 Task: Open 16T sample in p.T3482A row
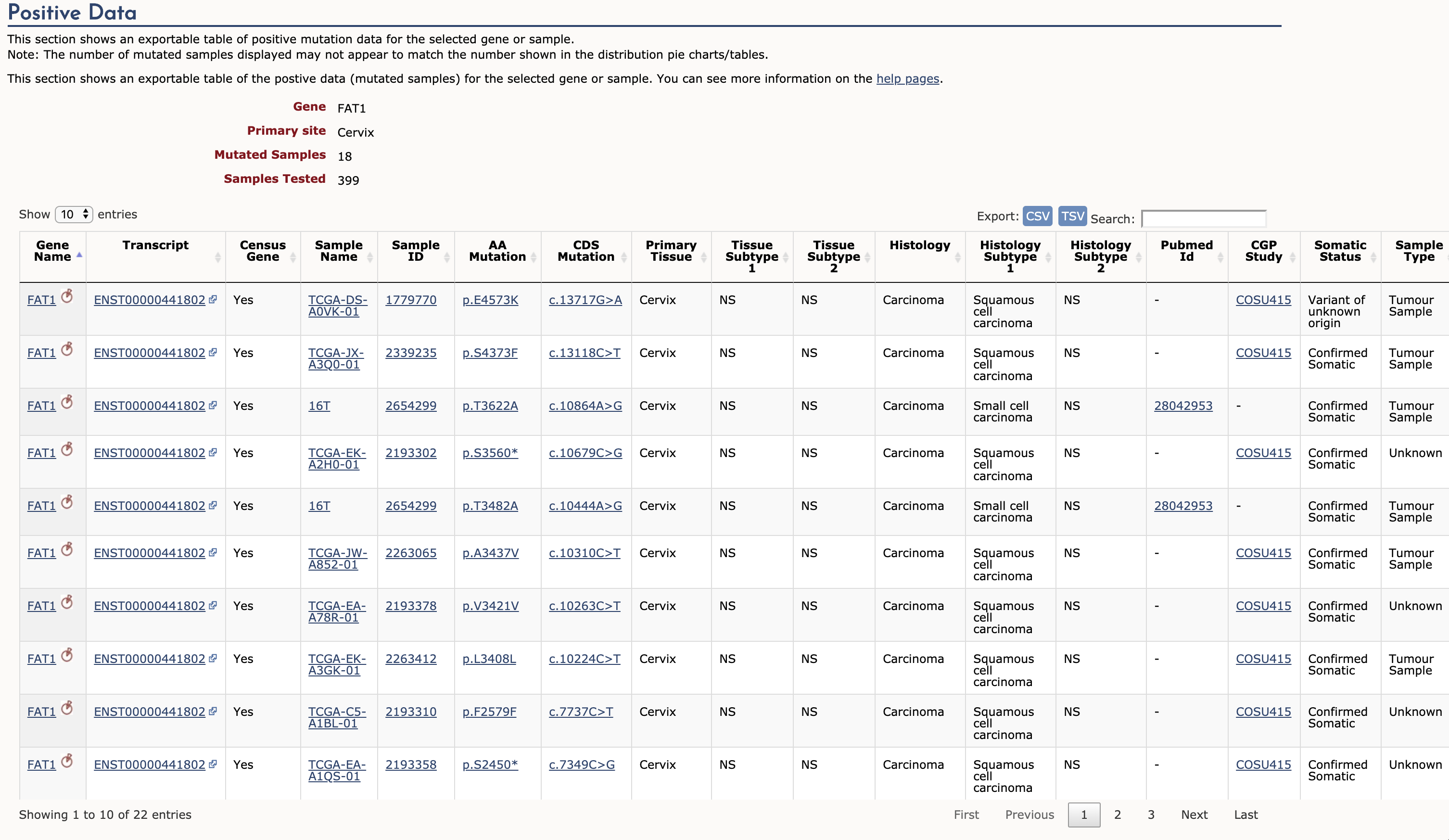pos(319,506)
